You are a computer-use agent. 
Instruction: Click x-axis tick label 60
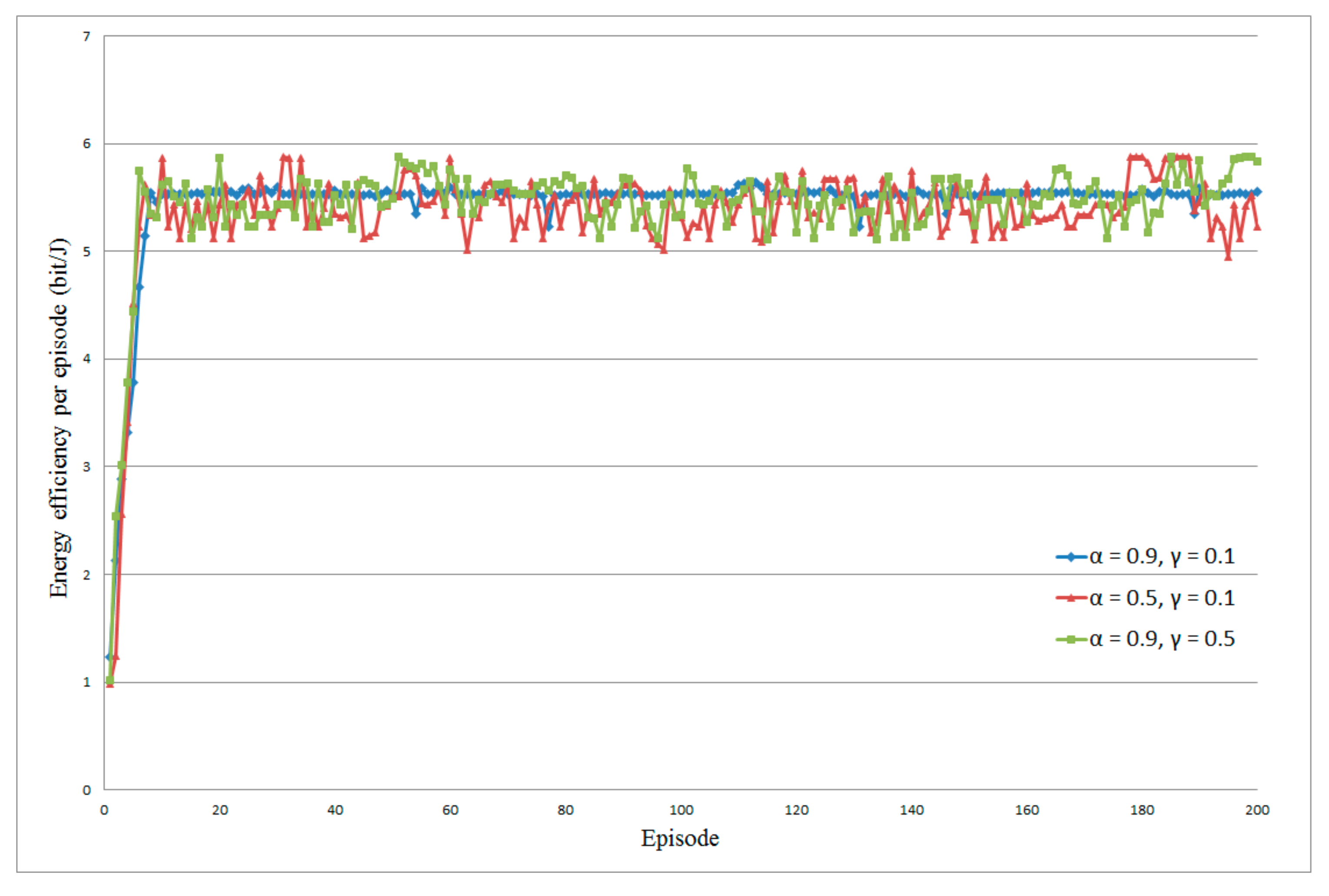coord(450,810)
